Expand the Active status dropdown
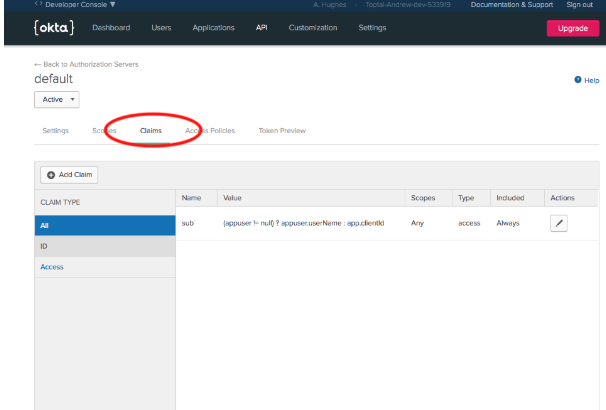 point(56,100)
